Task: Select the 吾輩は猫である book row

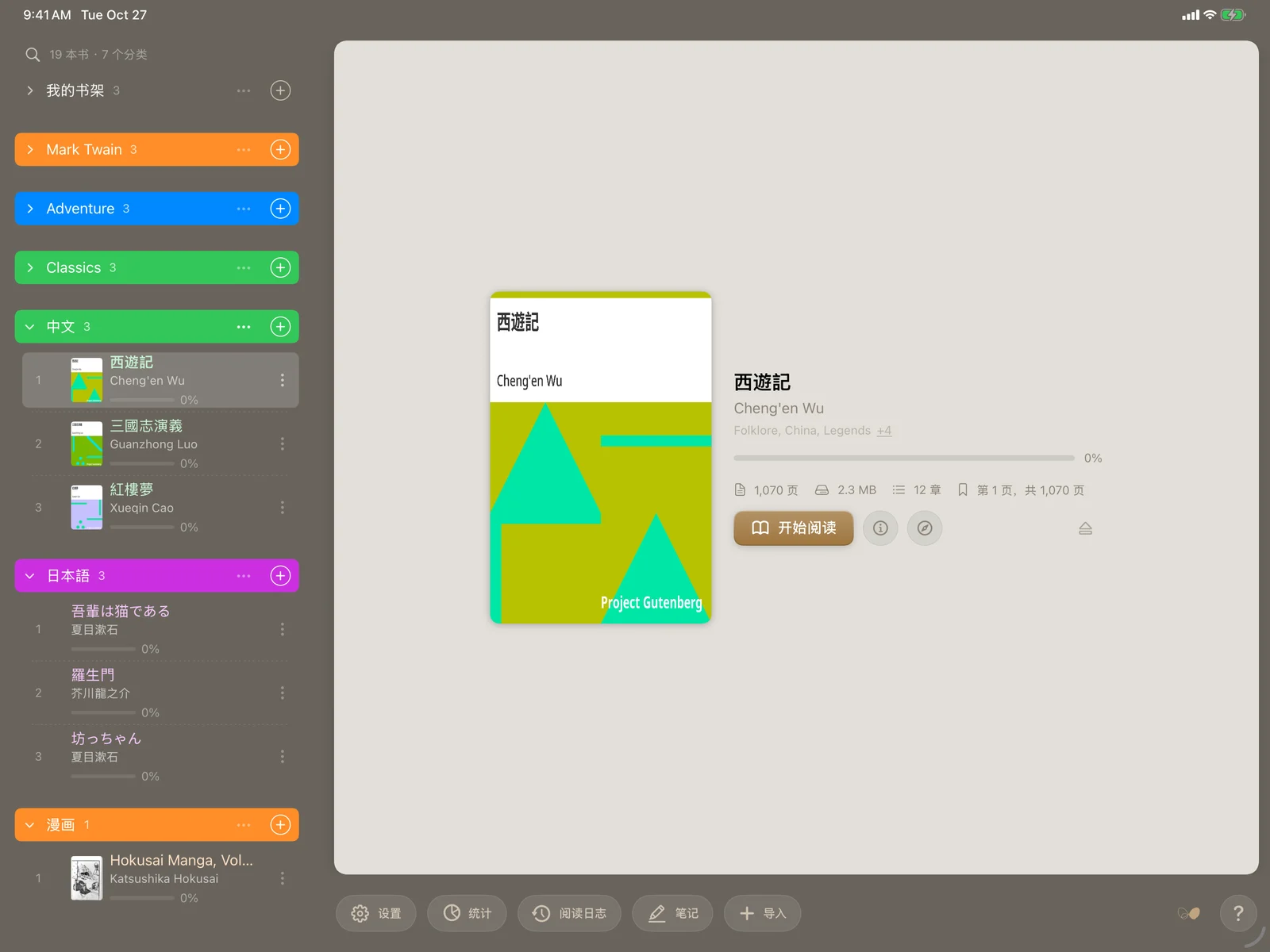Action: [160, 629]
